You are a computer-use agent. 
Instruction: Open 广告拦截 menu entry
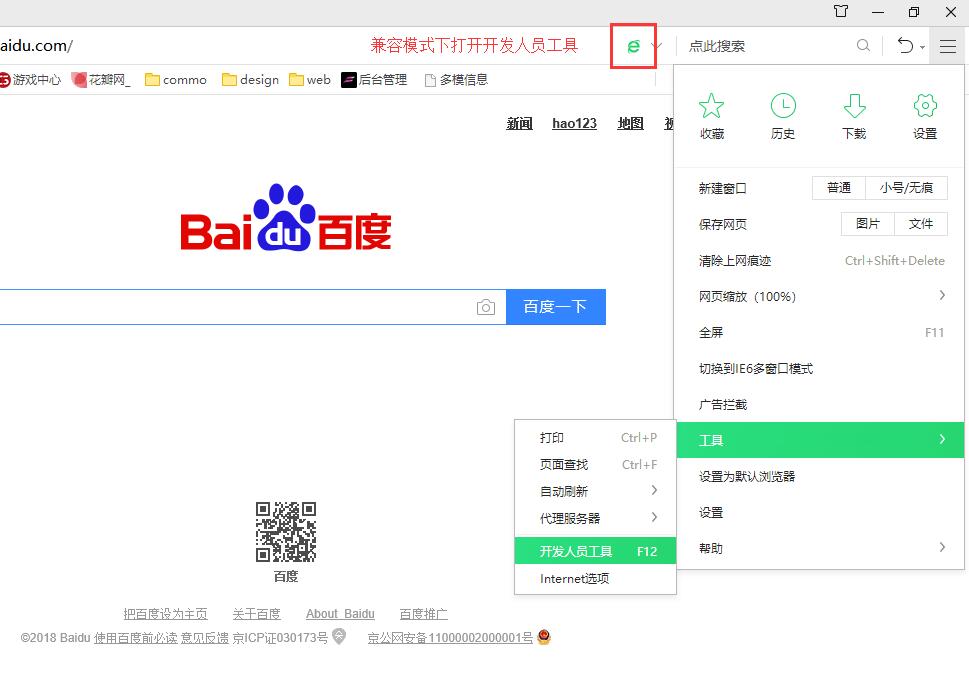(x=821, y=404)
